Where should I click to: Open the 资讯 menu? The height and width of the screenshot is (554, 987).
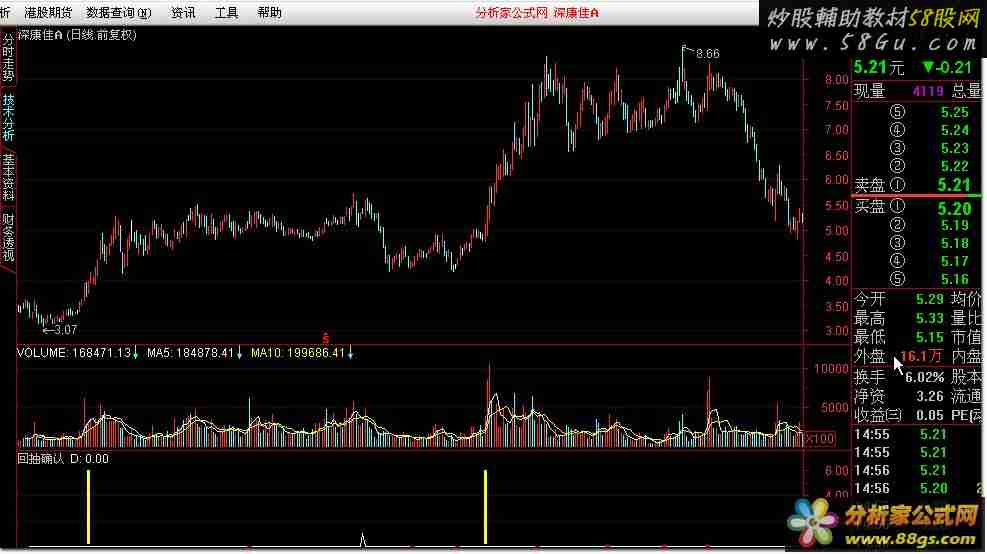tap(183, 13)
